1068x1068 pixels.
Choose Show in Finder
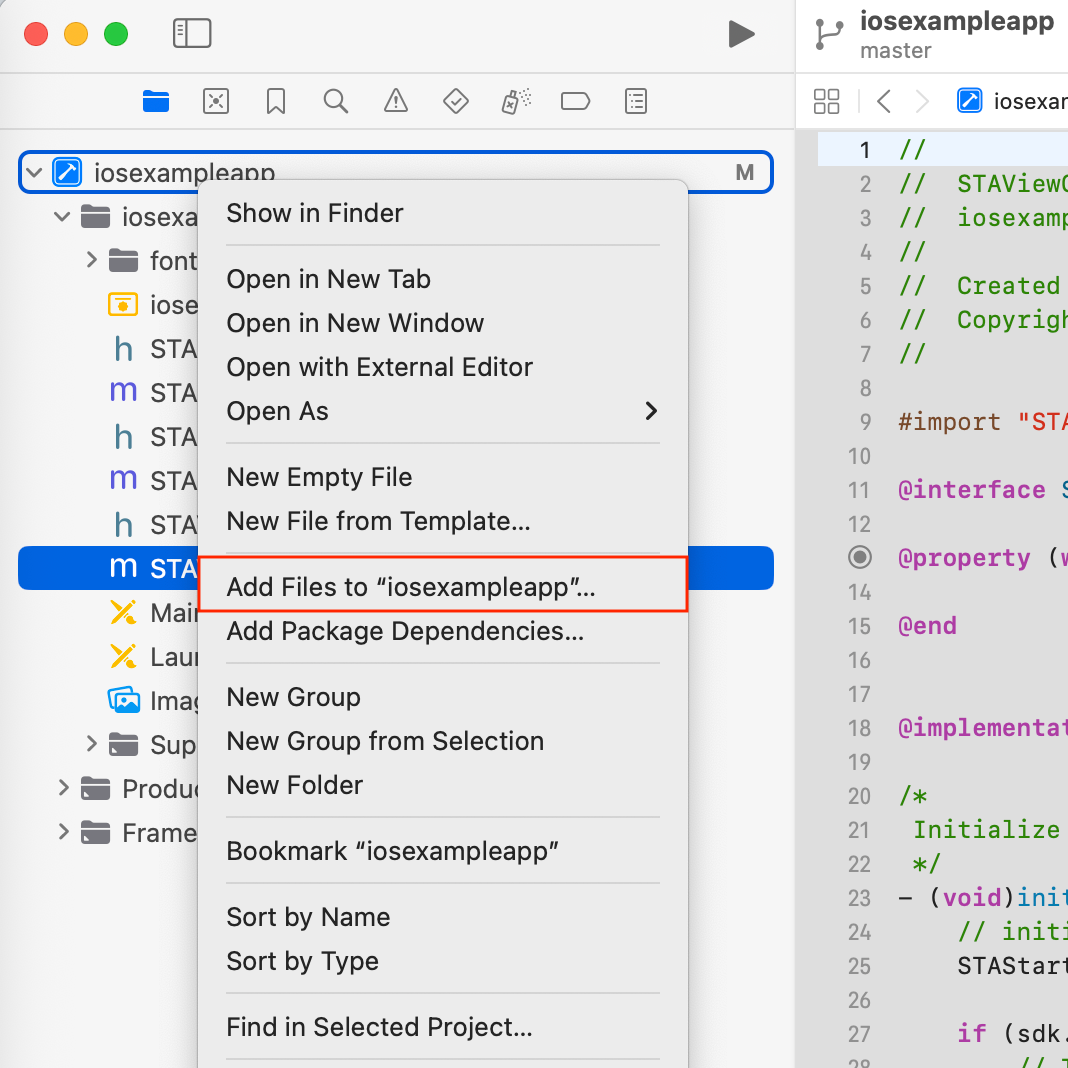443,213
